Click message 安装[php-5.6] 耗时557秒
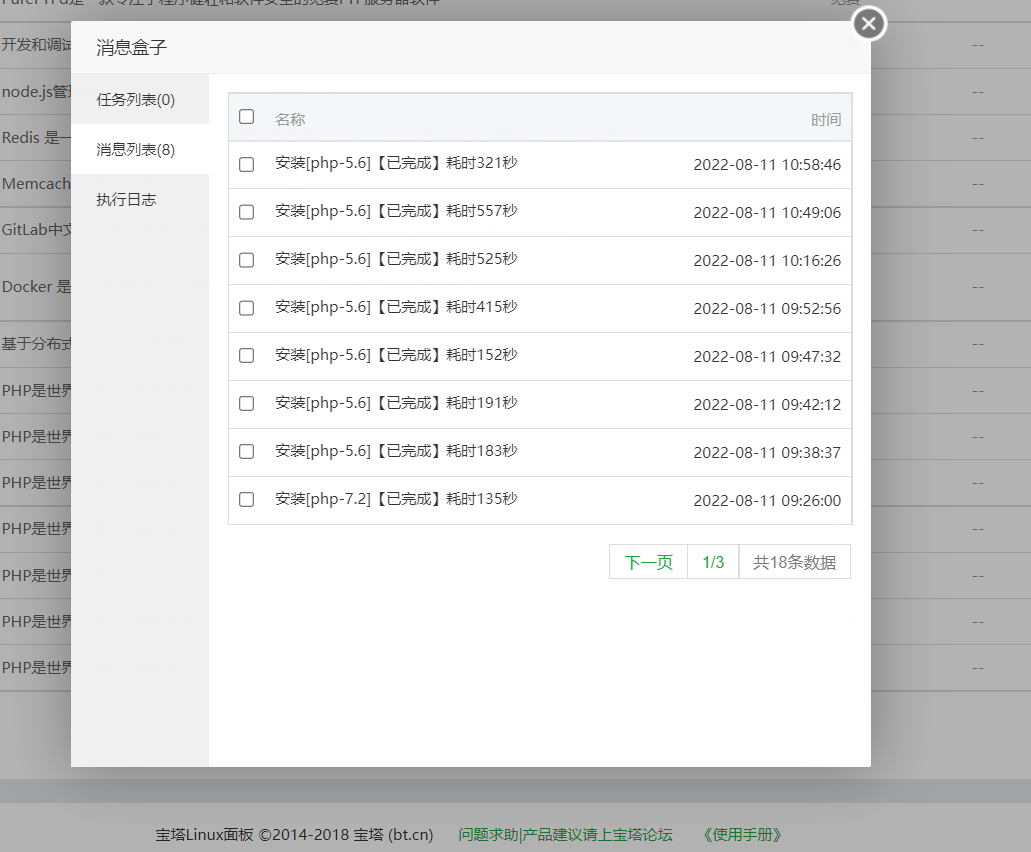Image resolution: width=1031 pixels, height=852 pixels. pos(396,211)
